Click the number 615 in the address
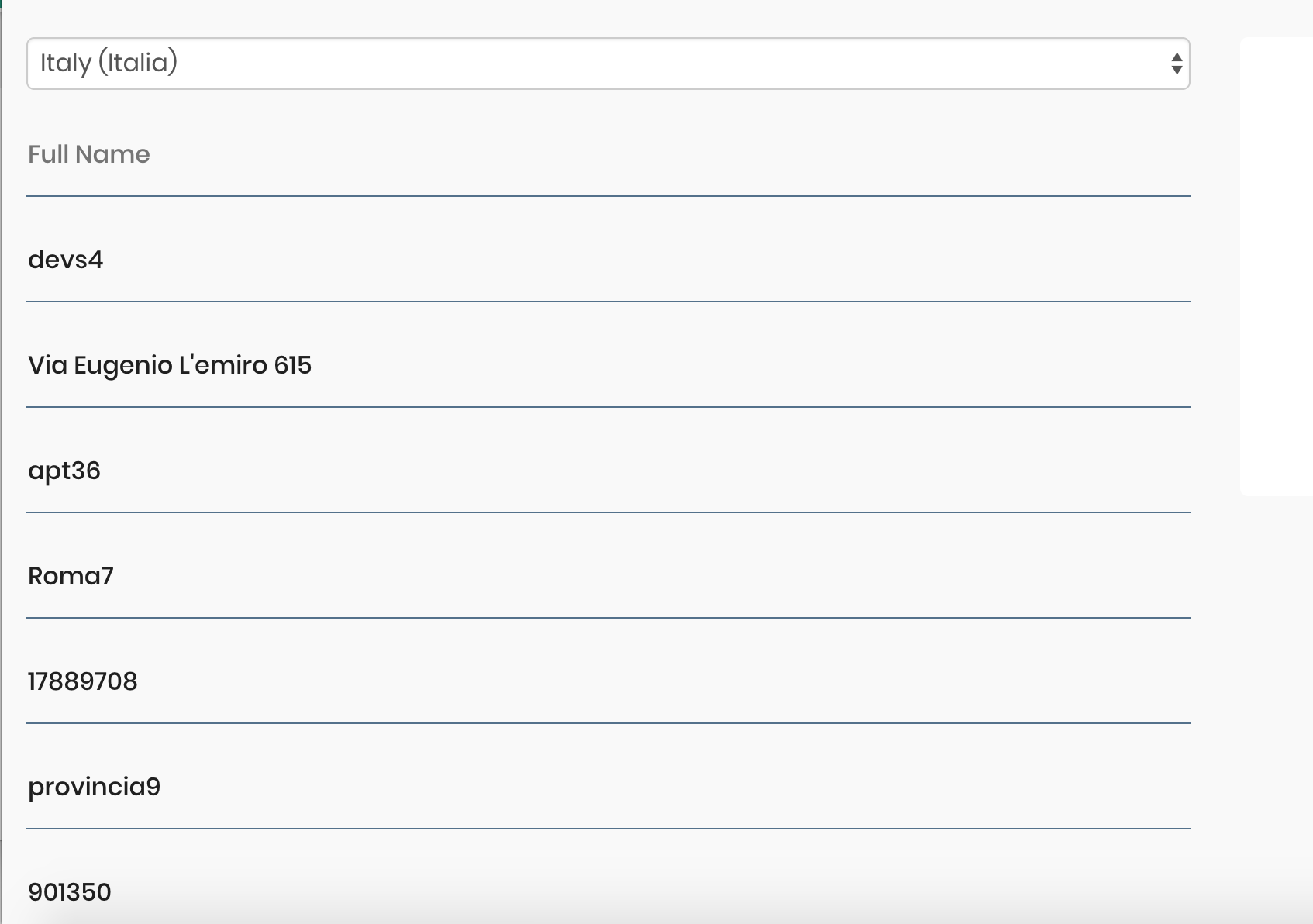This screenshot has height=924, width=1313. click(x=292, y=365)
